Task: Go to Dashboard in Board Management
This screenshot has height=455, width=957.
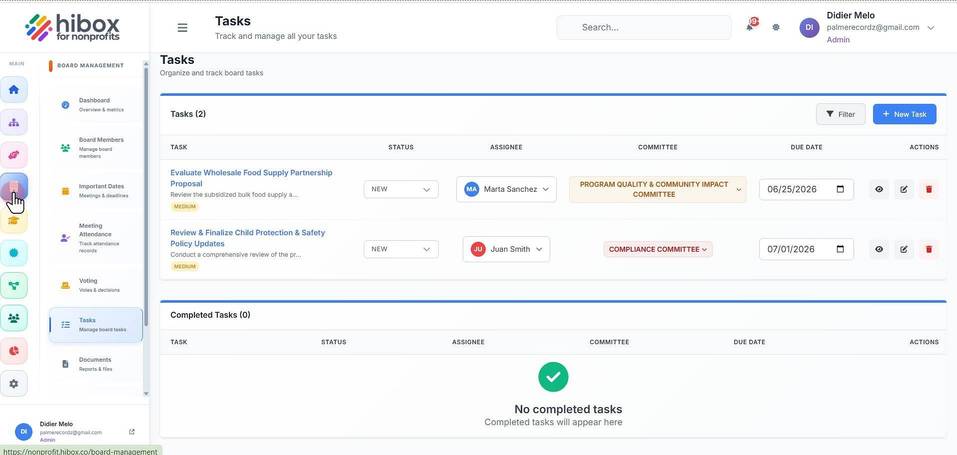Action: [95, 104]
